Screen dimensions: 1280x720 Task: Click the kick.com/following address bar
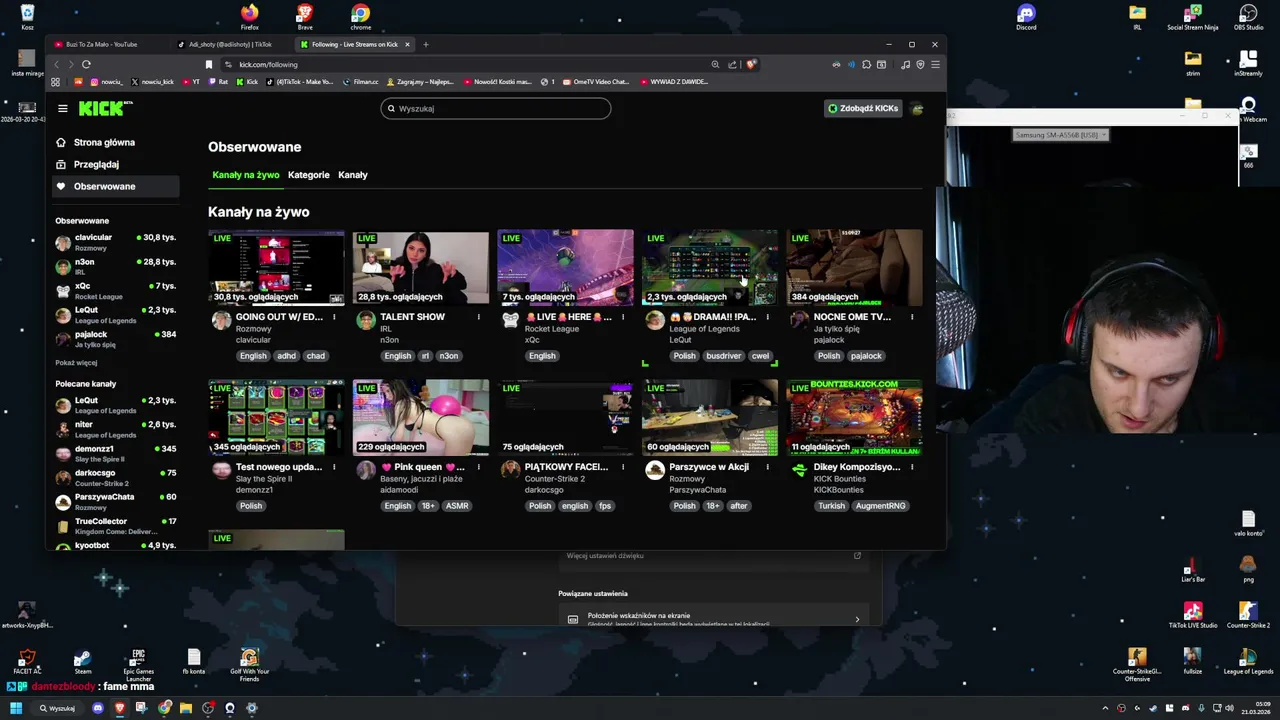[x=460, y=64]
